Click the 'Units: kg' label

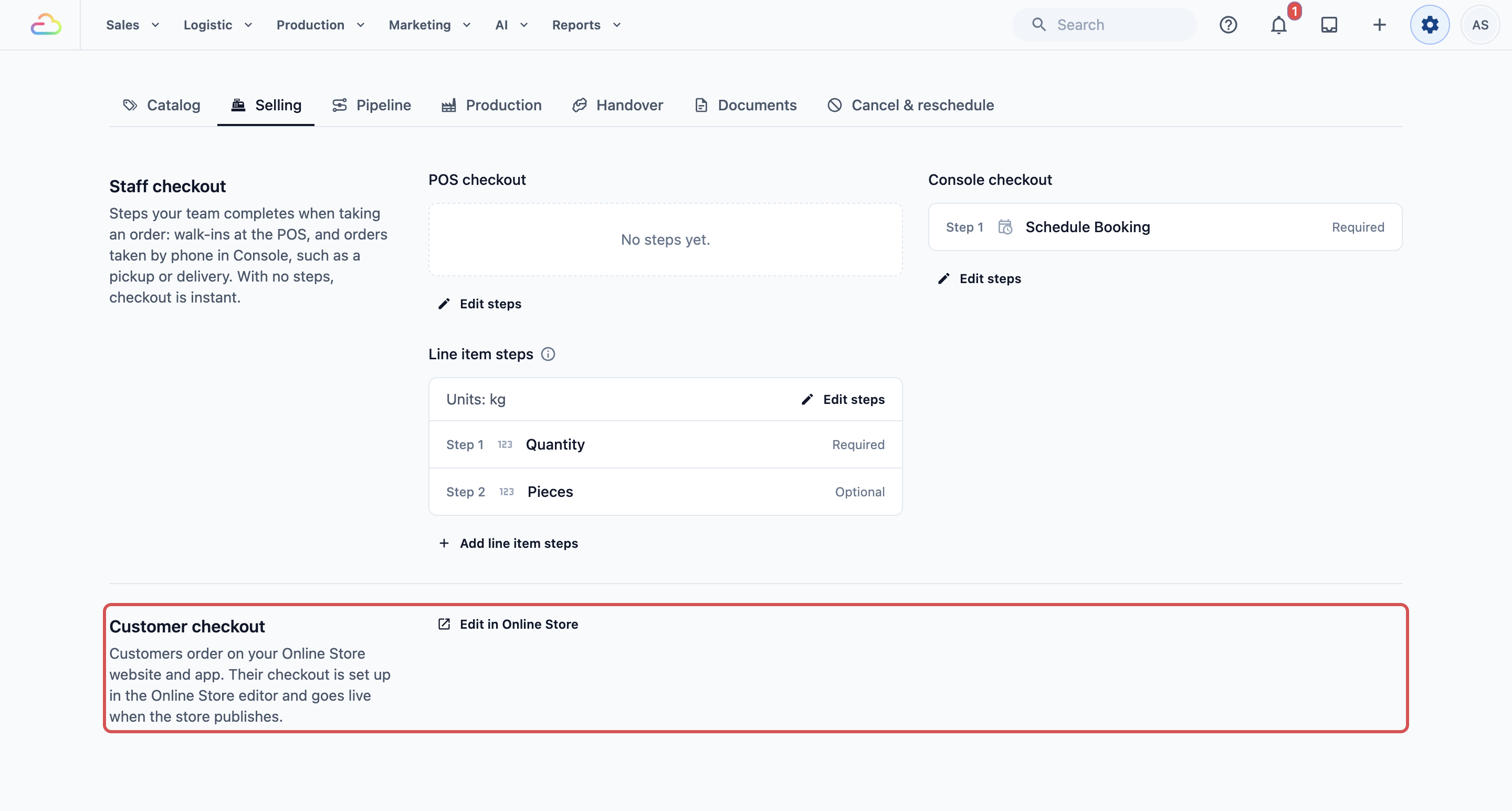coord(476,399)
